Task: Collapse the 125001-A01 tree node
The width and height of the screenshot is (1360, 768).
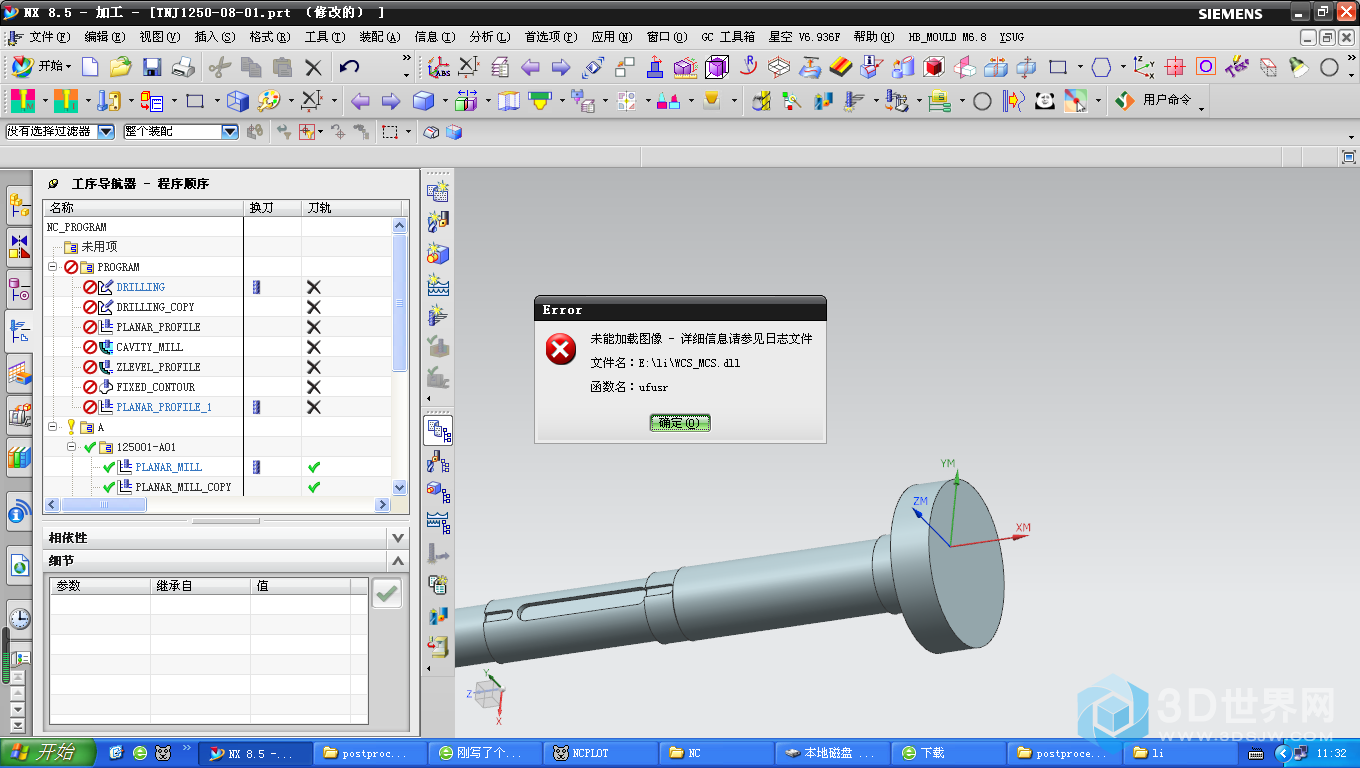Action: pos(71,447)
